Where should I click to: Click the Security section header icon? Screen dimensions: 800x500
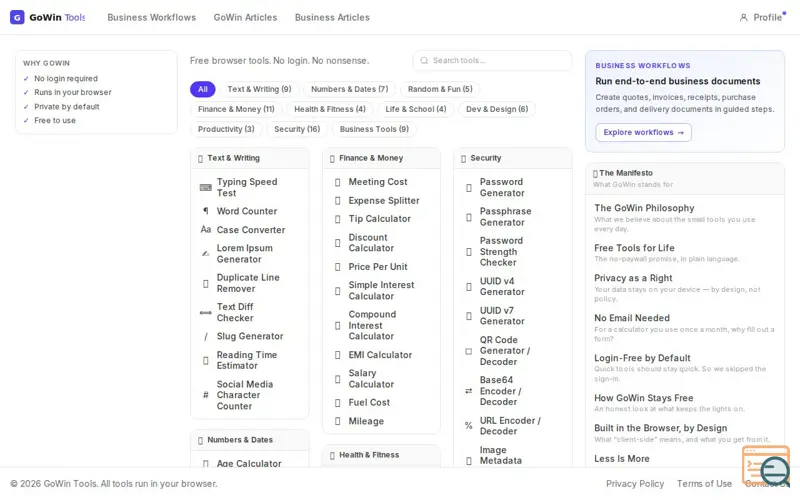point(463,159)
